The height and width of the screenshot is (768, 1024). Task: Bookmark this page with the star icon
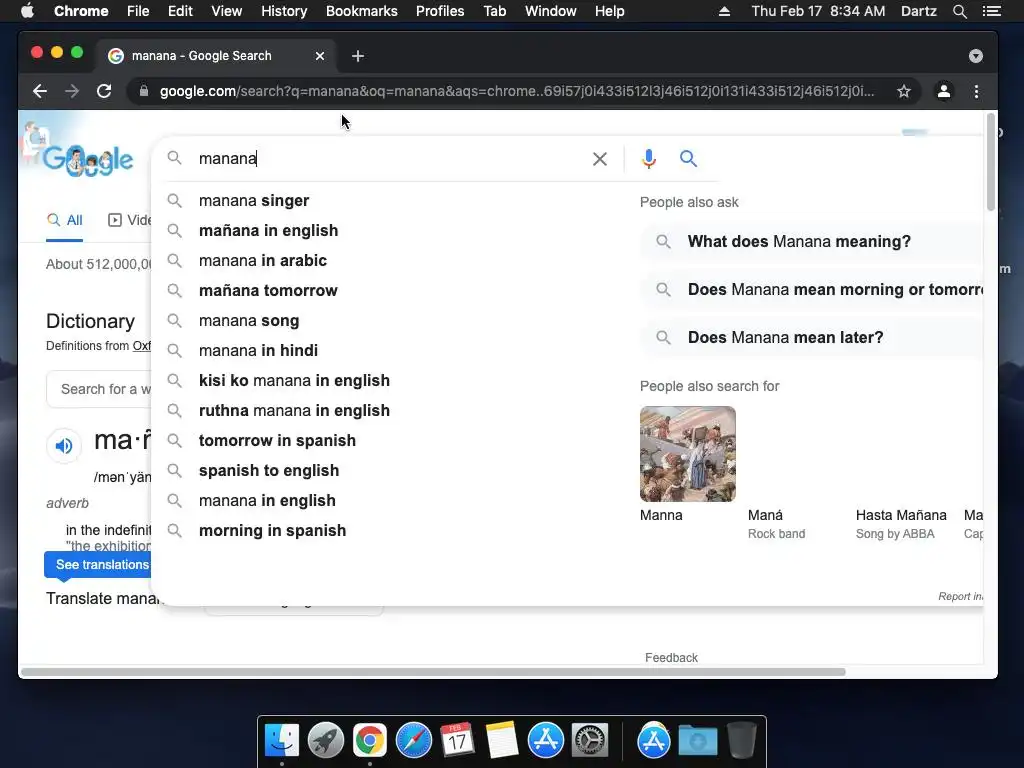pyautogui.click(x=904, y=91)
